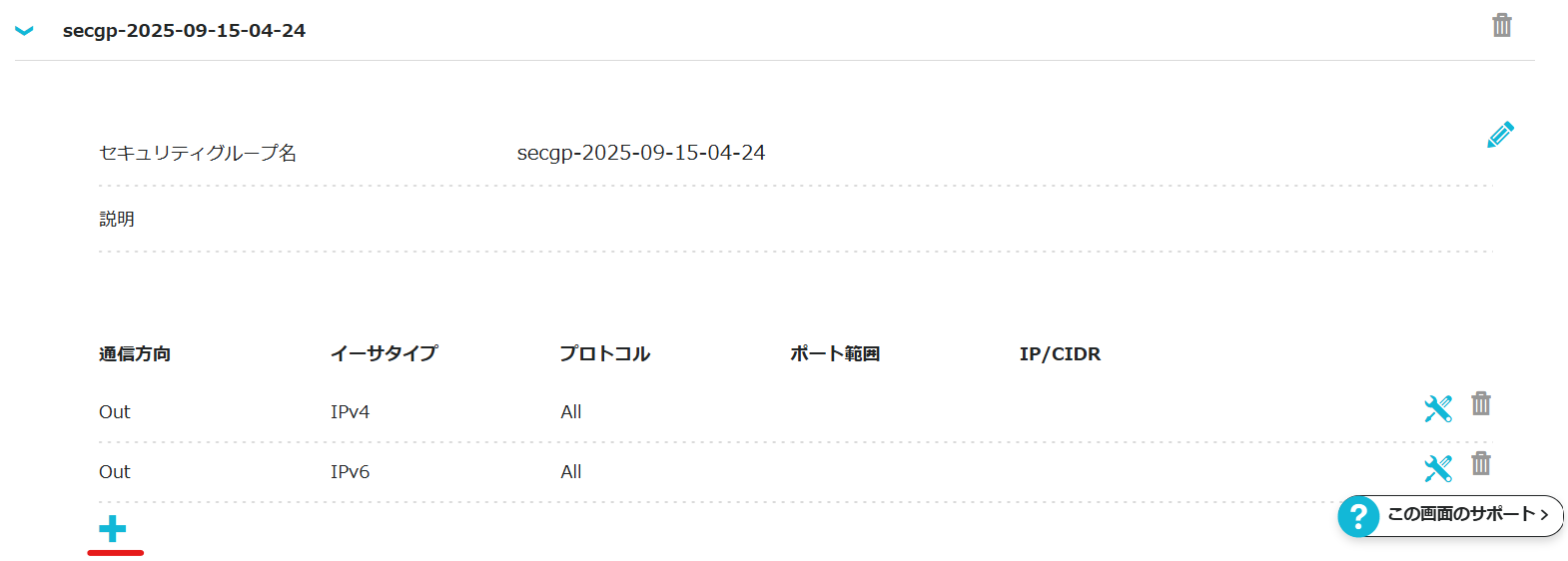Screen dimensions: 1568x561
Task: Click the 通信方向 column header
Action: click(x=135, y=354)
